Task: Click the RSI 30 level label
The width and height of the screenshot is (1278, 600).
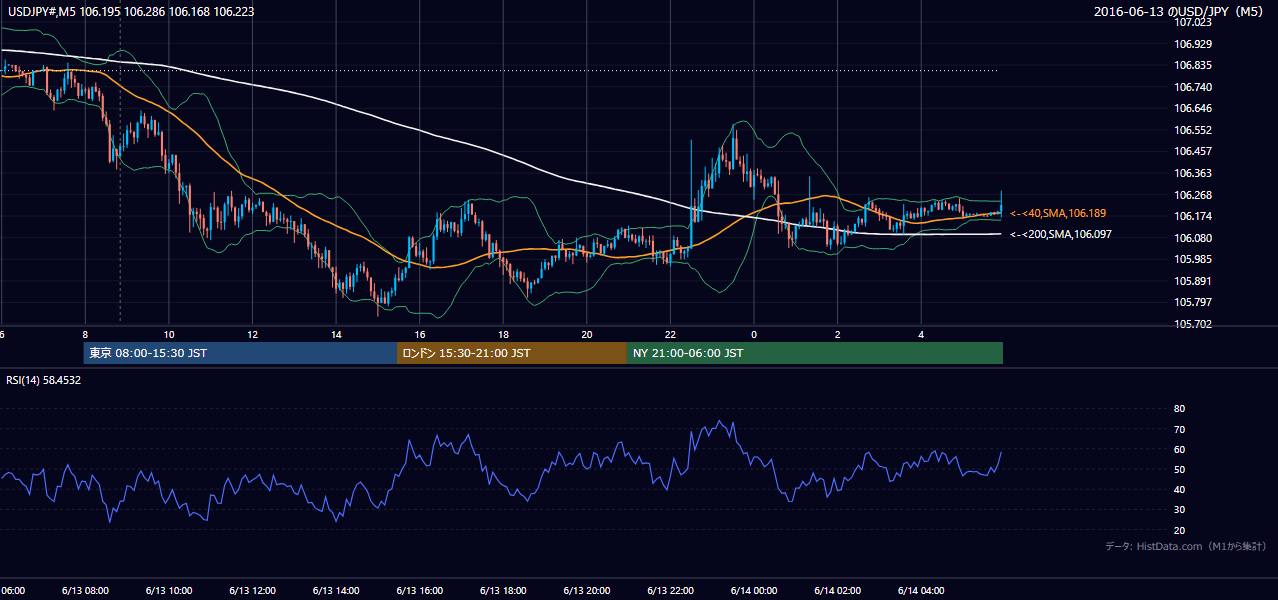Action: point(1179,510)
